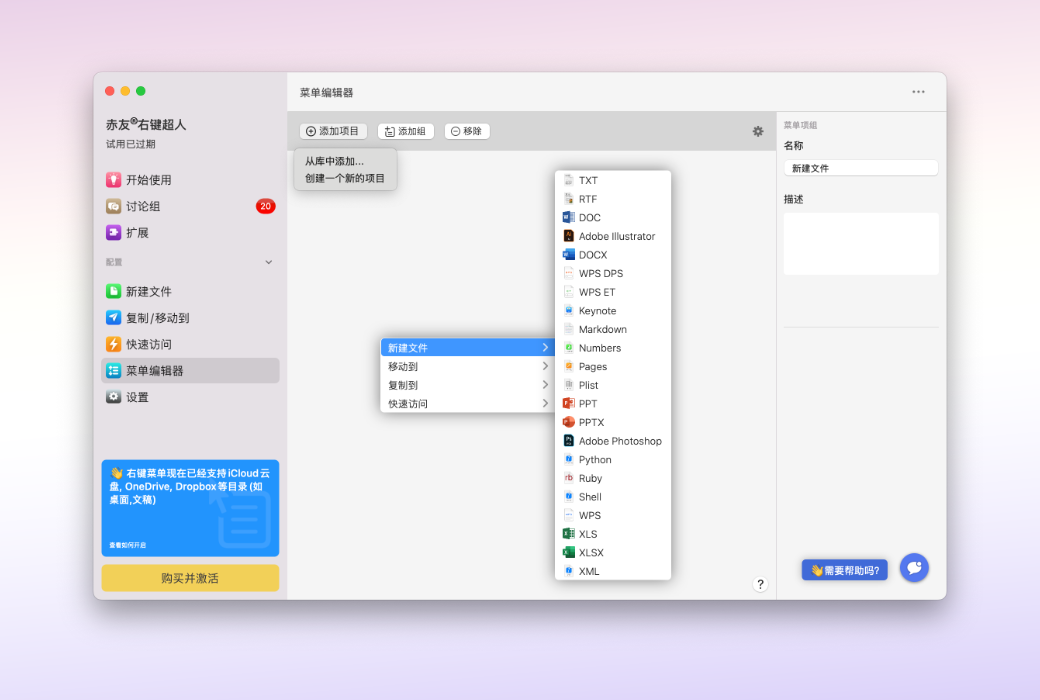Image resolution: width=1040 pixels, height=700 pixels.
Task: Select 快速访问 context menu entry
Action: click(468, 403)
